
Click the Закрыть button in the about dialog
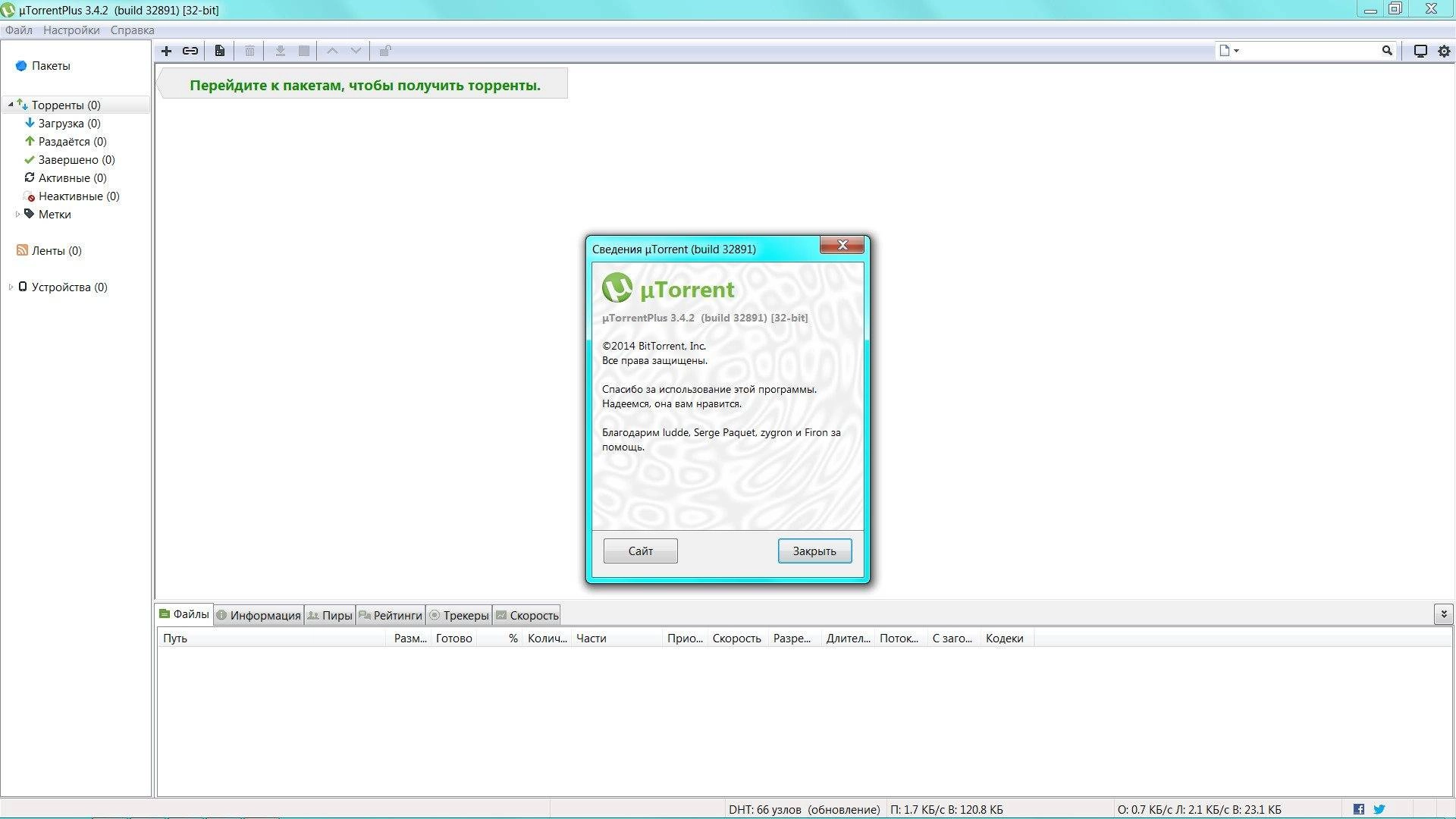pos(814,551)
